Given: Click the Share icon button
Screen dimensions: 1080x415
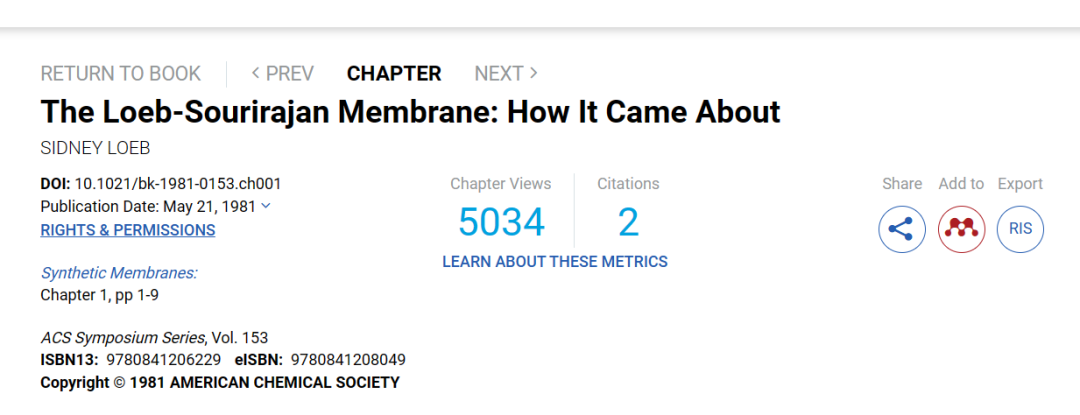Looking at the screenshot, I should coord(901,229).
